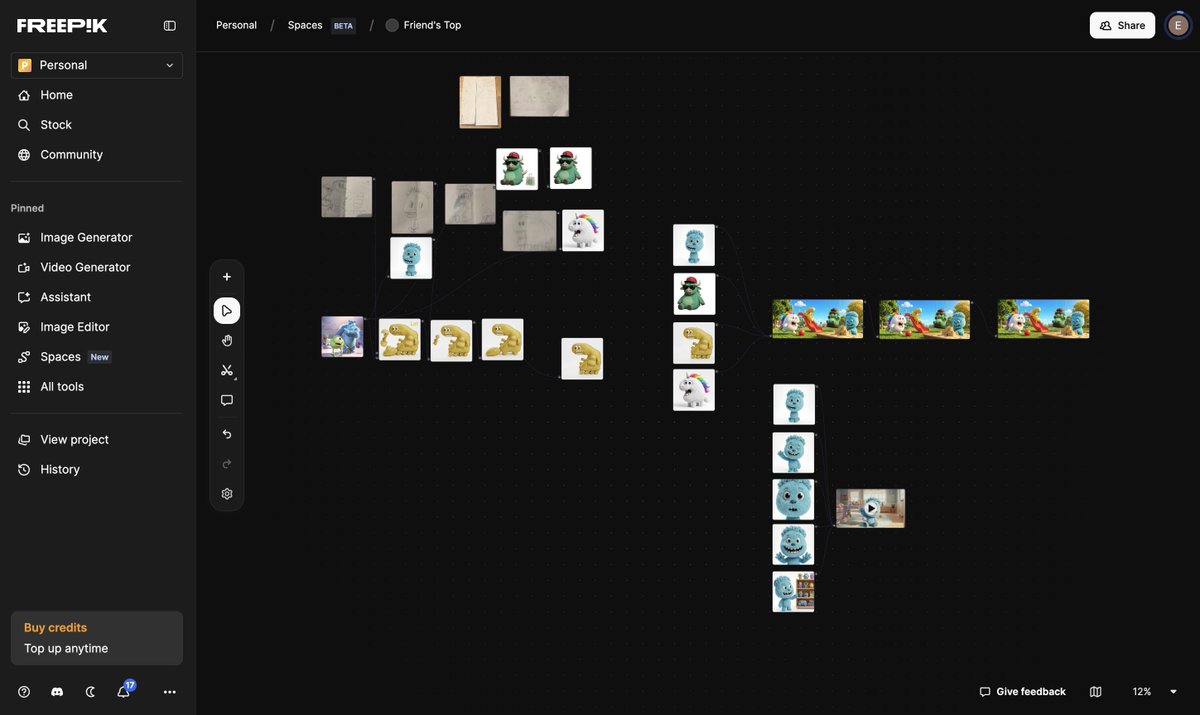Open the Personal workspace dropdown
Screen dimensions: 1200x715
point(97,65)
